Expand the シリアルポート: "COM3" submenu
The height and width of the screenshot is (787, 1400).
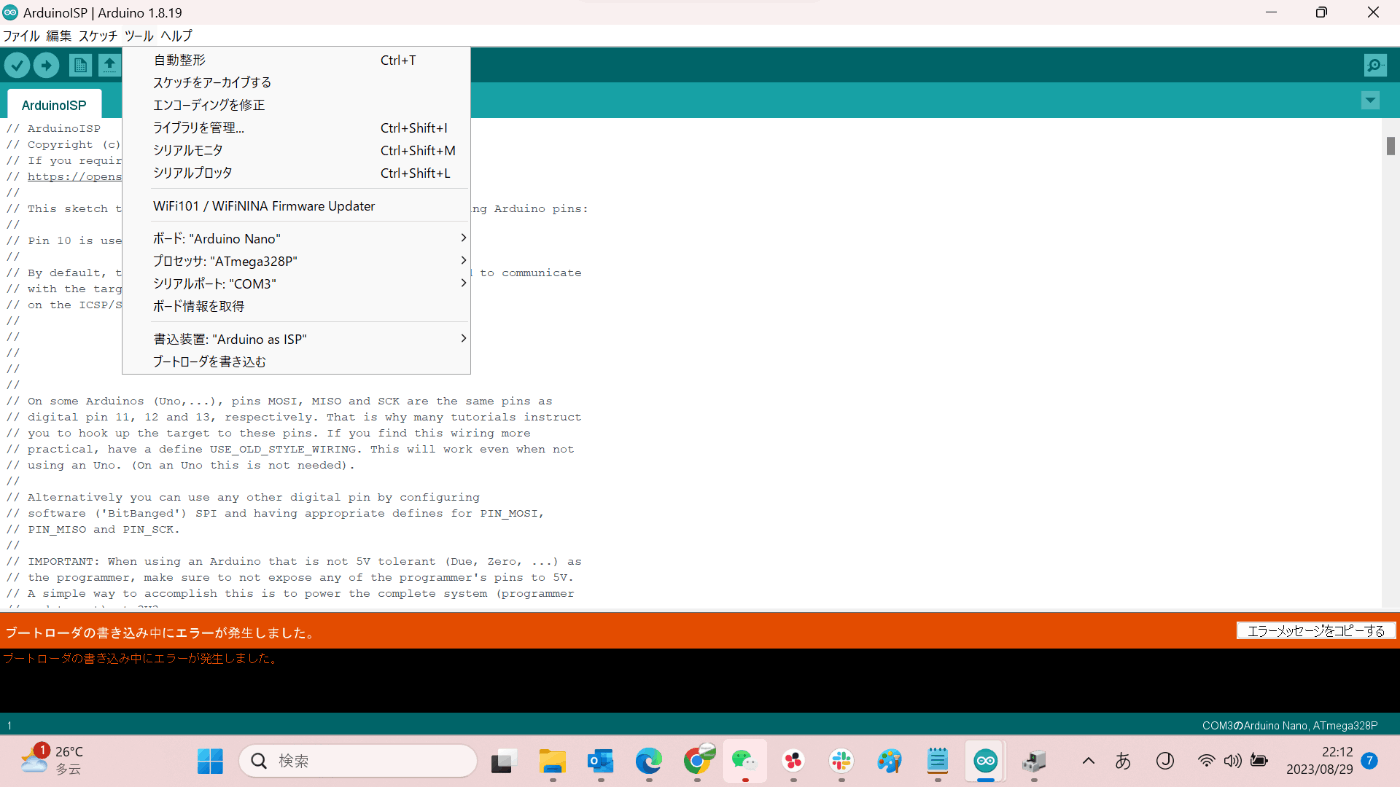[296, 284]
